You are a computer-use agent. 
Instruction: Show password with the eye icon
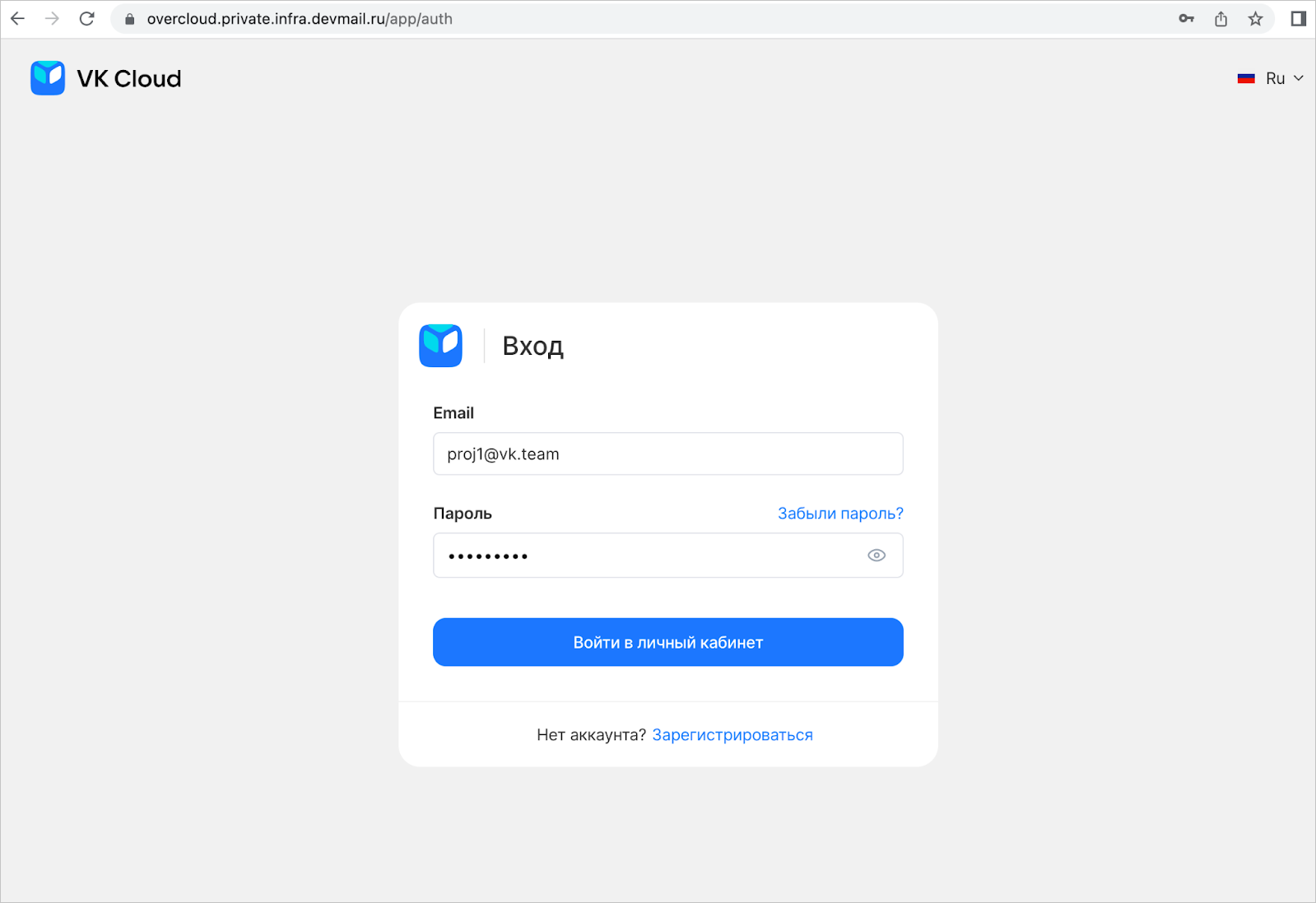pos(877,556)
